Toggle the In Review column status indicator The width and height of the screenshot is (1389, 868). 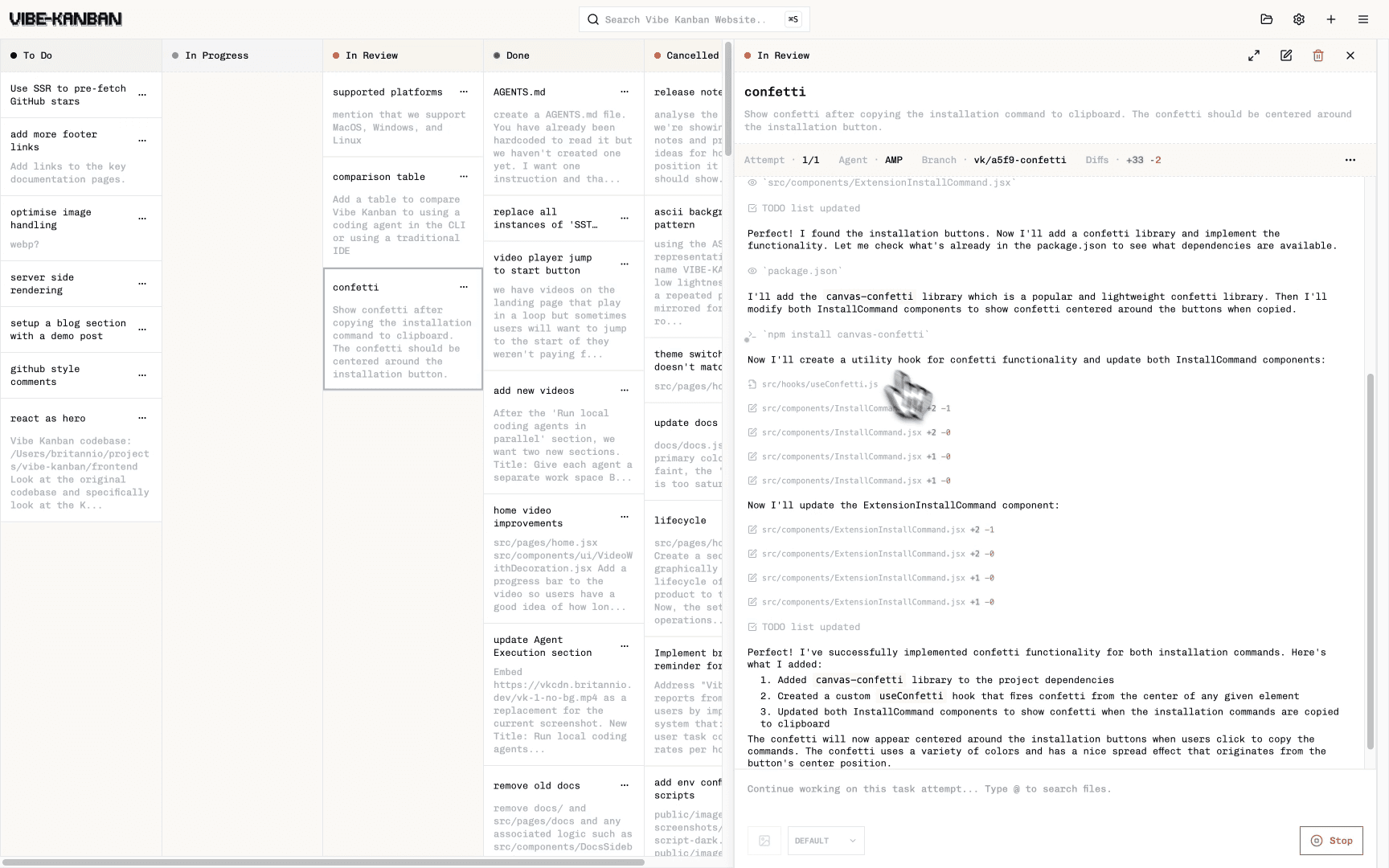[336, 55]
